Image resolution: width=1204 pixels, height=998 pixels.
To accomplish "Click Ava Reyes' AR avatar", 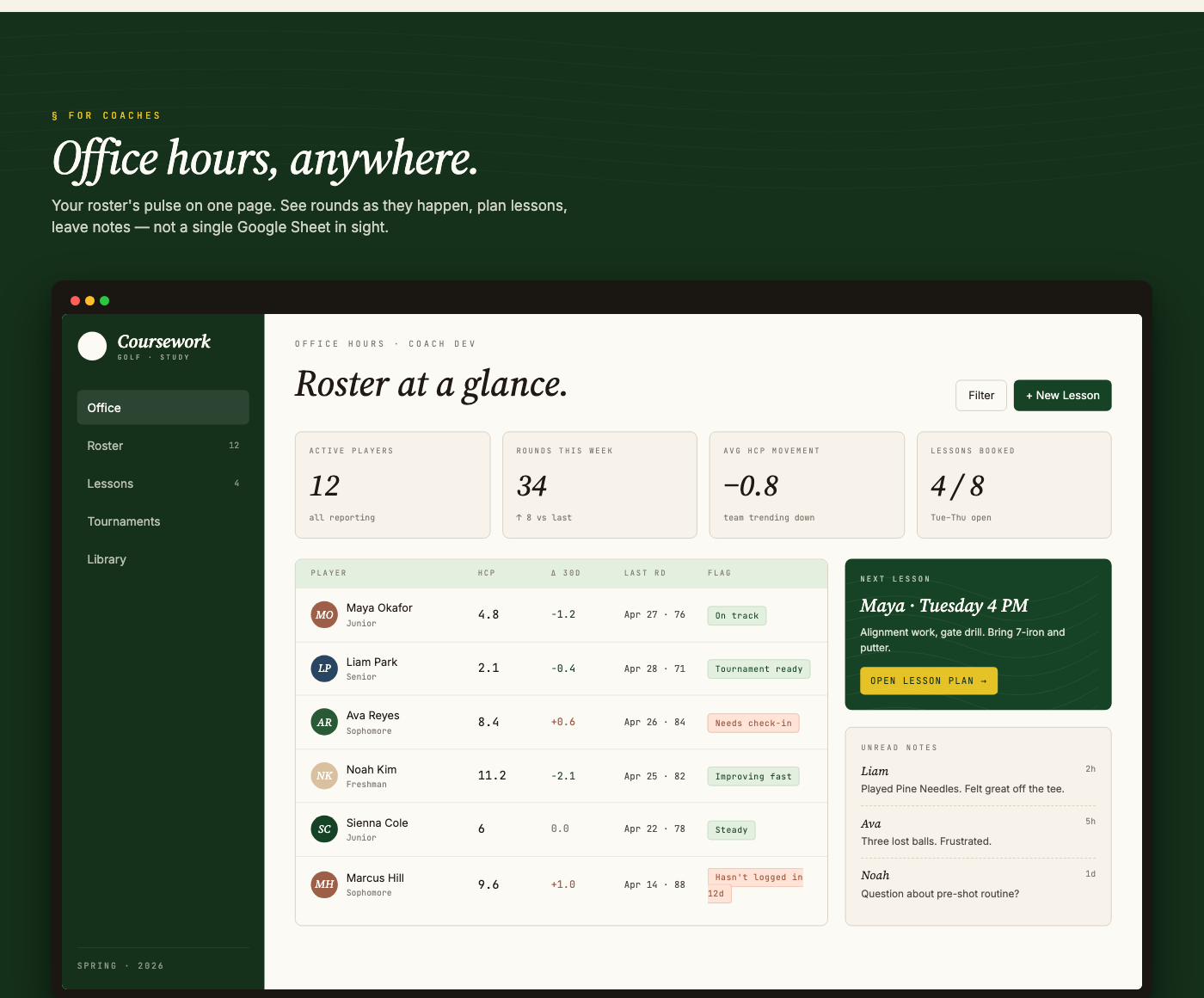I will pyautogui.click(x=324, y=722).
